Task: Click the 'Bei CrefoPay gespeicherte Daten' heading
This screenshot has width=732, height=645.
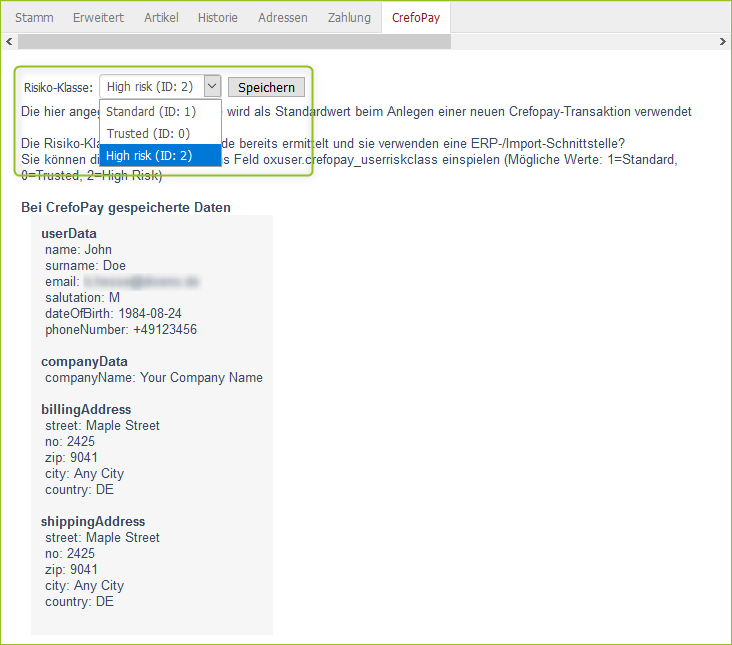Action: click(x=126, y=207)
